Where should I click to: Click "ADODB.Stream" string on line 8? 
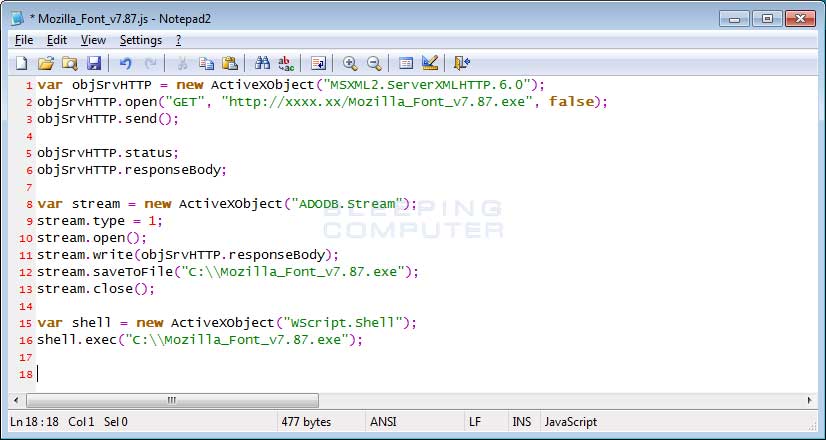[347, 204]
